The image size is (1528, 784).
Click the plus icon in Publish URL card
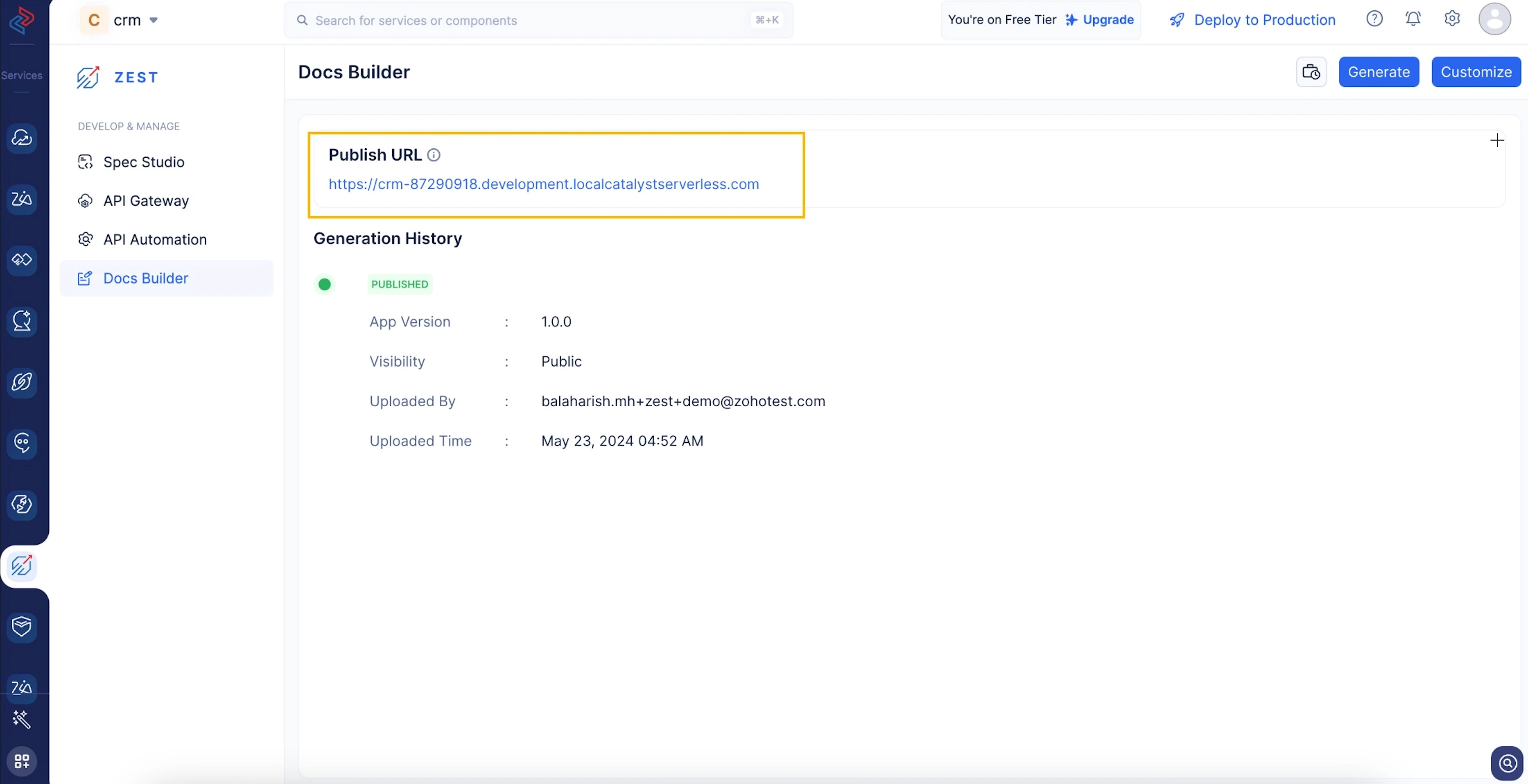coord(1497,141)
